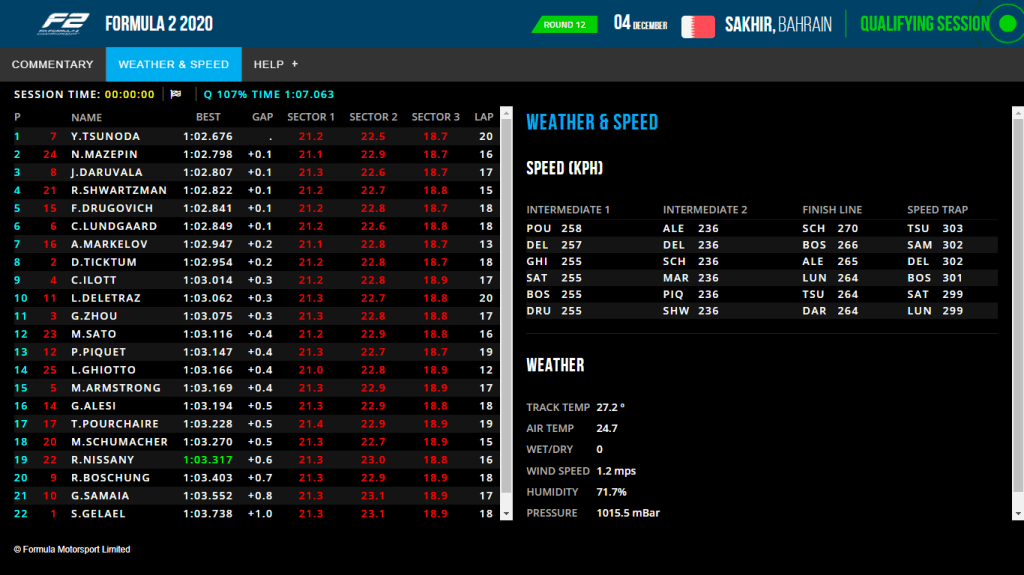The width and height of the screenshot is (1024, 575).
Task: Click the weather panel scrollbar thumb
Action: click(x=1018, y=306)
